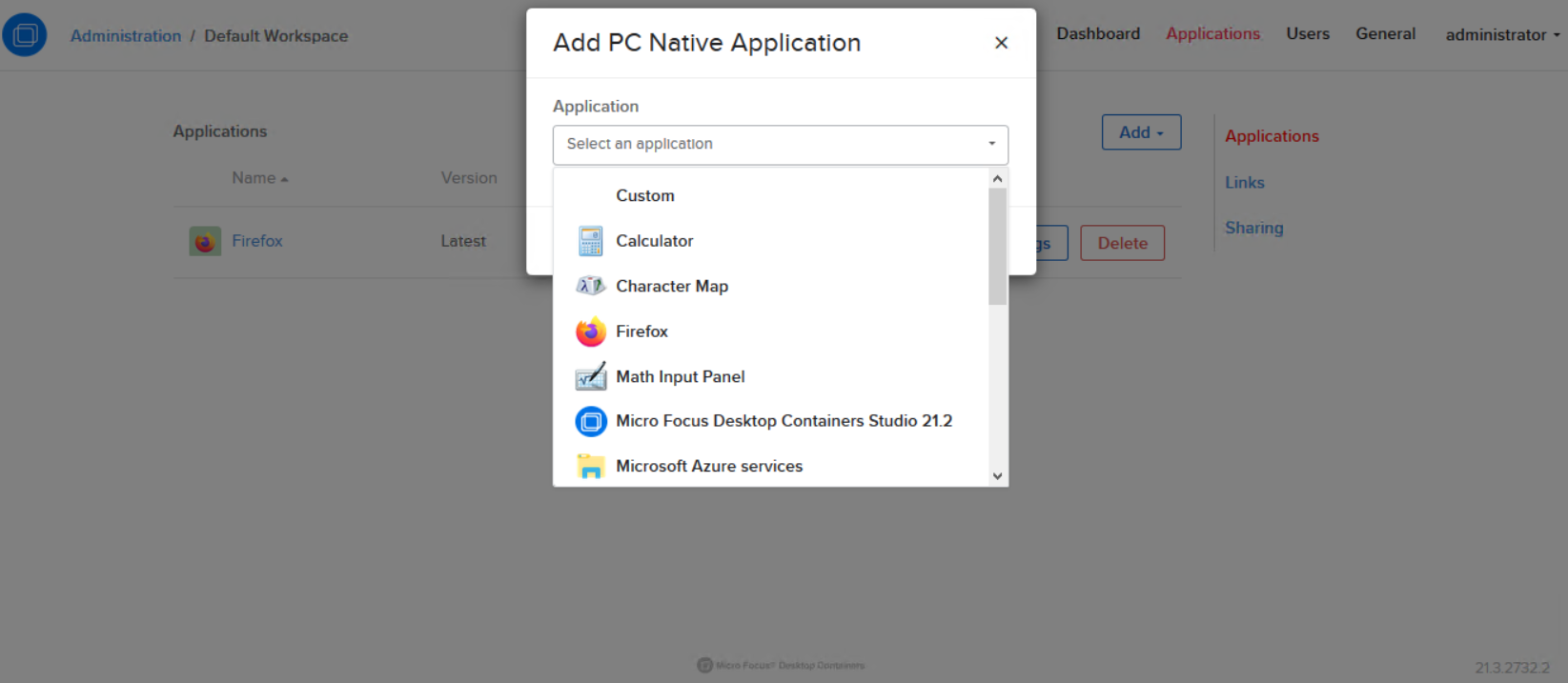Click the Desktop Containers Studio icon
The height and width of the screenshot is (683, 1568).
point(591,421)
